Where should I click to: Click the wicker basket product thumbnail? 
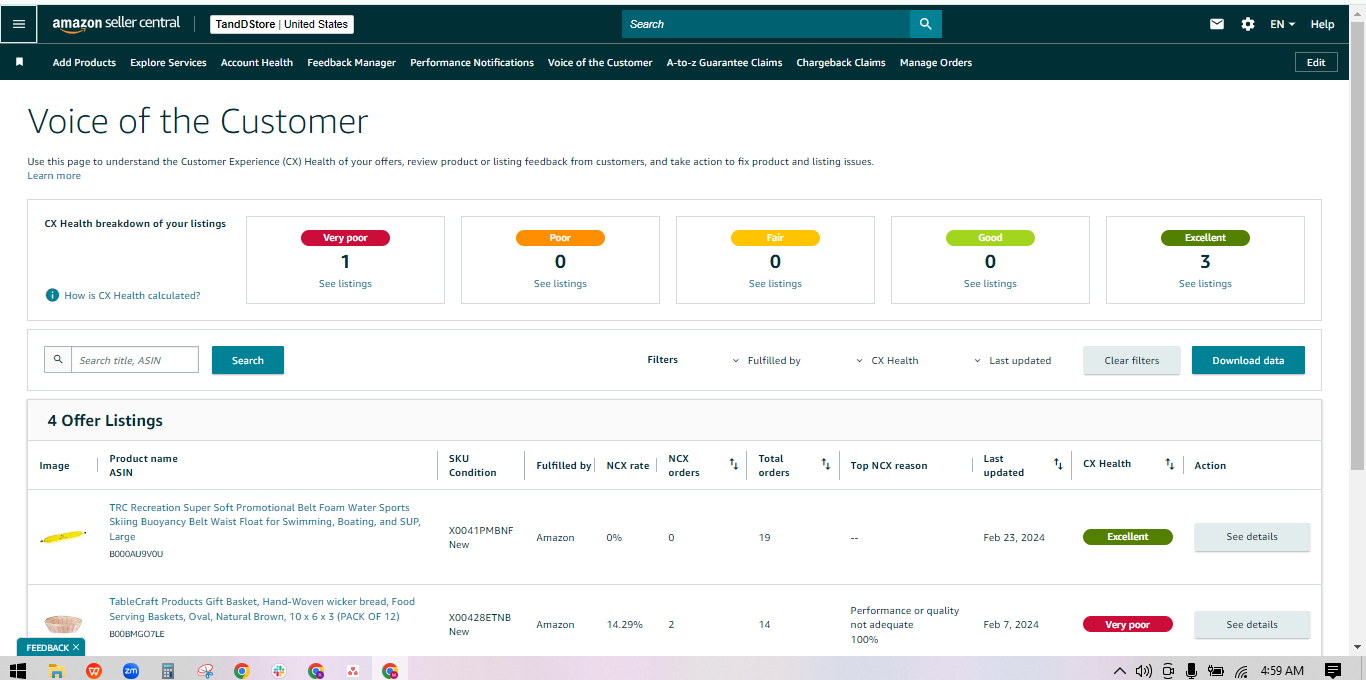pos(62,624)
